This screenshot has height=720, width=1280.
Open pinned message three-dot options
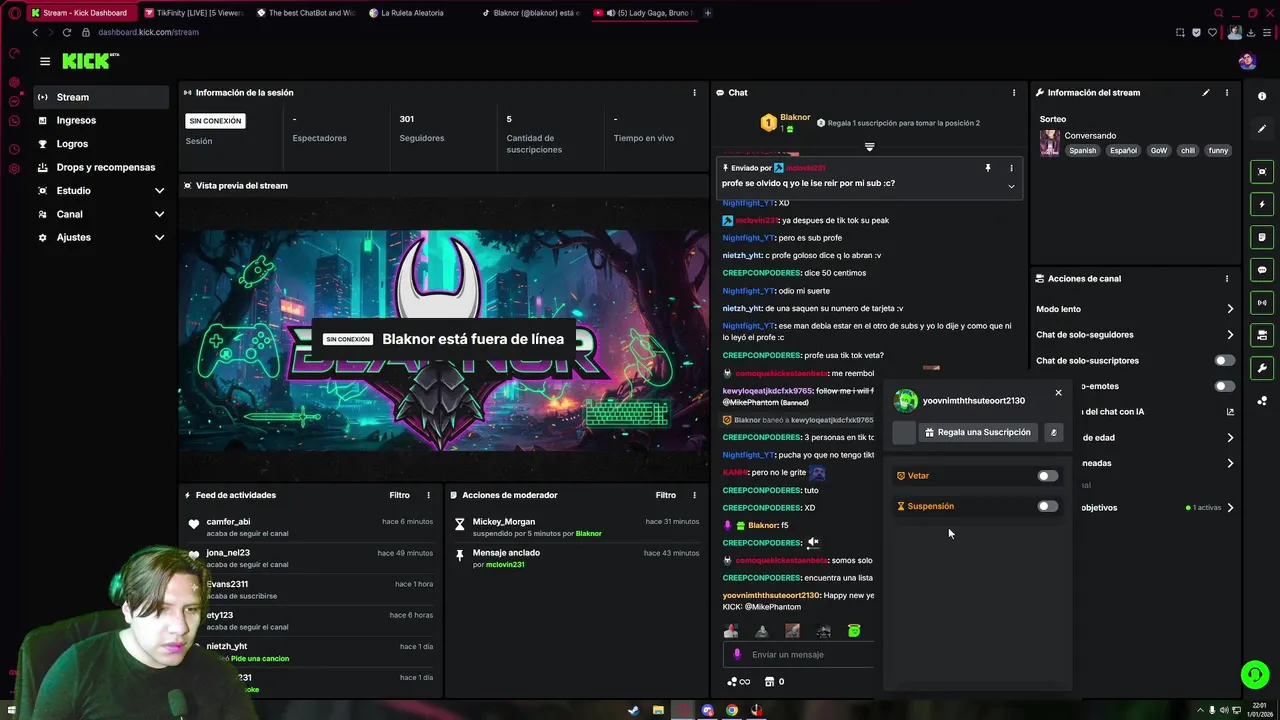[1011, 168]
